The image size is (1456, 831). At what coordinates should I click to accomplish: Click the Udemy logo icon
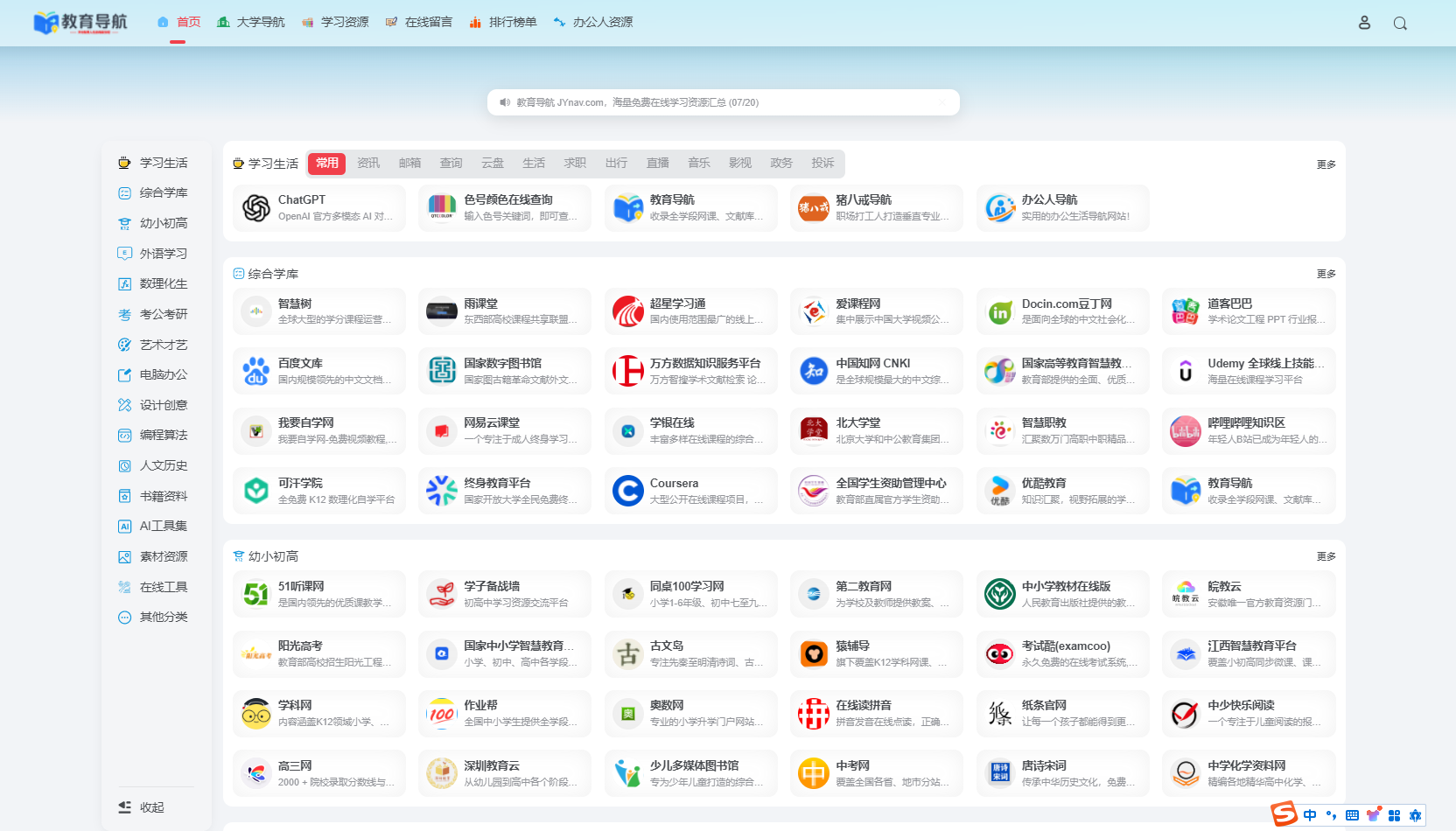coord(1186,371)
